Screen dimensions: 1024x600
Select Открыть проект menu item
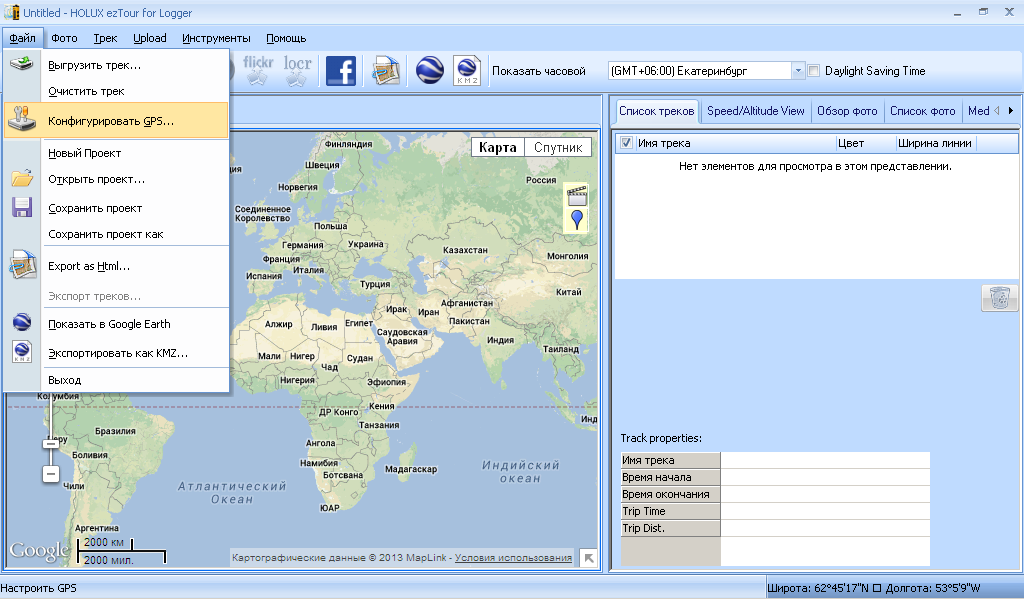[x=116, y=179]
